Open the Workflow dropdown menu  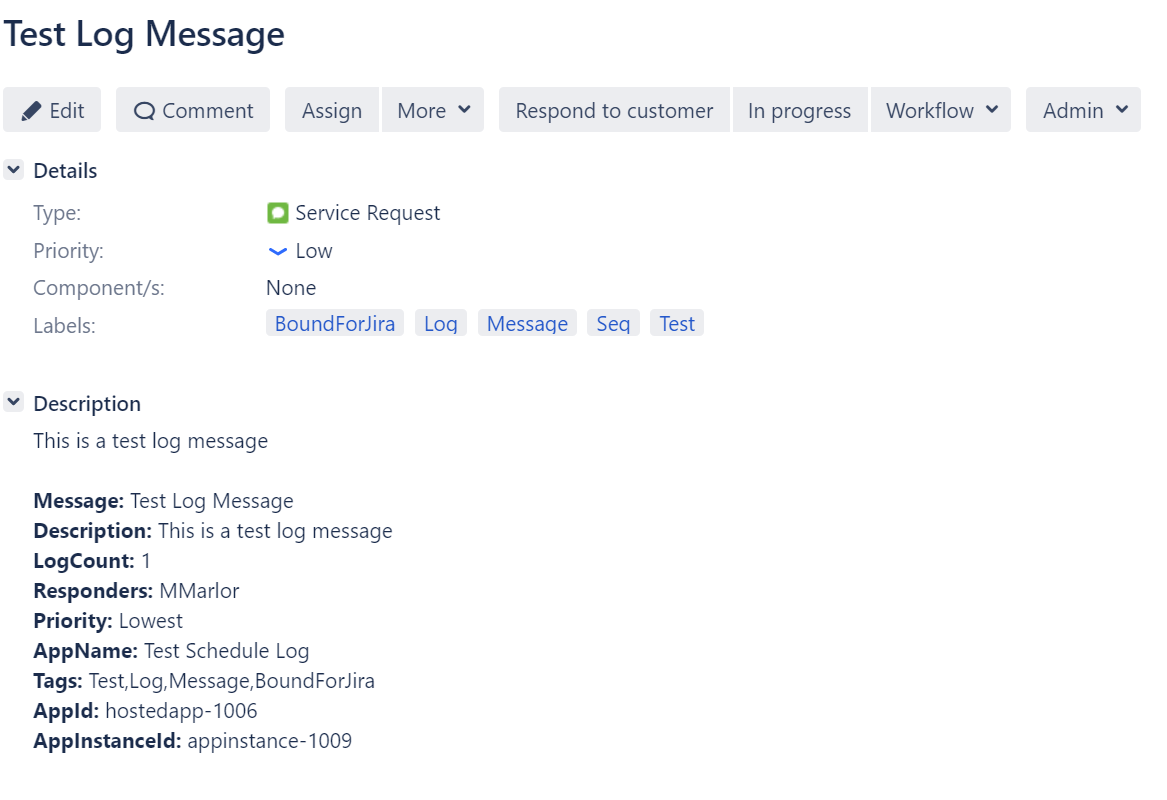point(939,110)
